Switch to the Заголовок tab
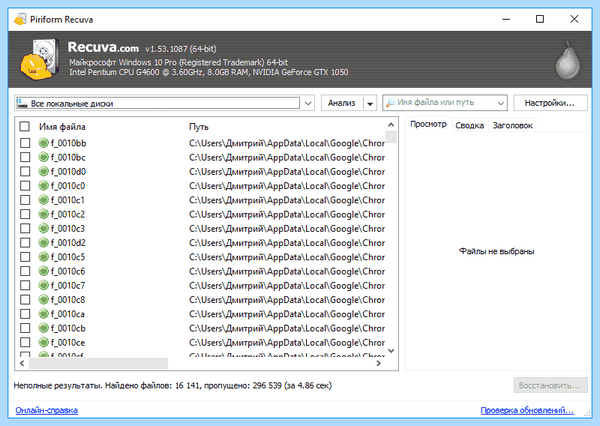Viewport: 600px width, 426px height. click(512, 126)
